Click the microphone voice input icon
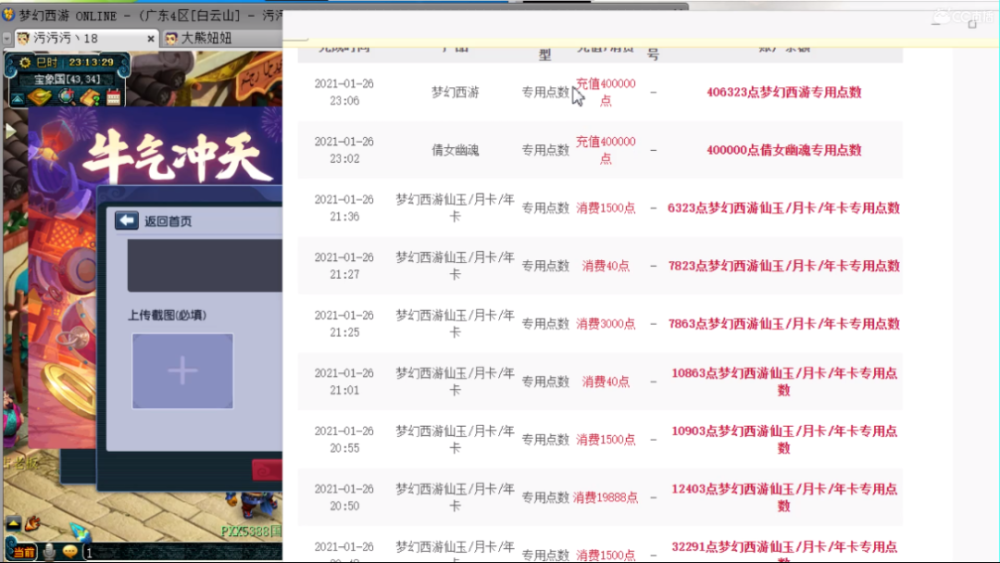Screen dimensions: 1000x563 point(49,552)
